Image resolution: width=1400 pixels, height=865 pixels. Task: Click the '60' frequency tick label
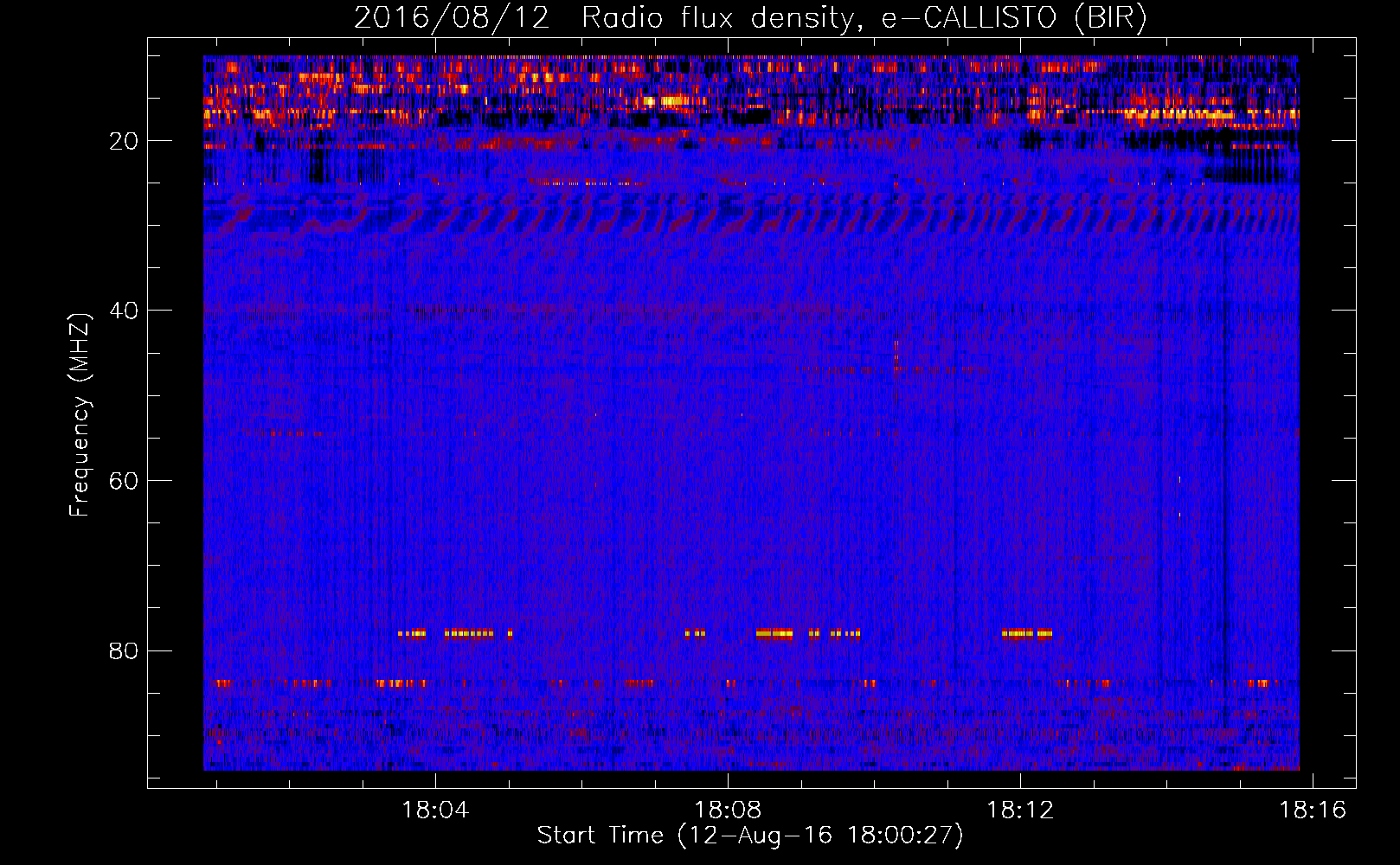pyautogui.click(x=125, y=481)
